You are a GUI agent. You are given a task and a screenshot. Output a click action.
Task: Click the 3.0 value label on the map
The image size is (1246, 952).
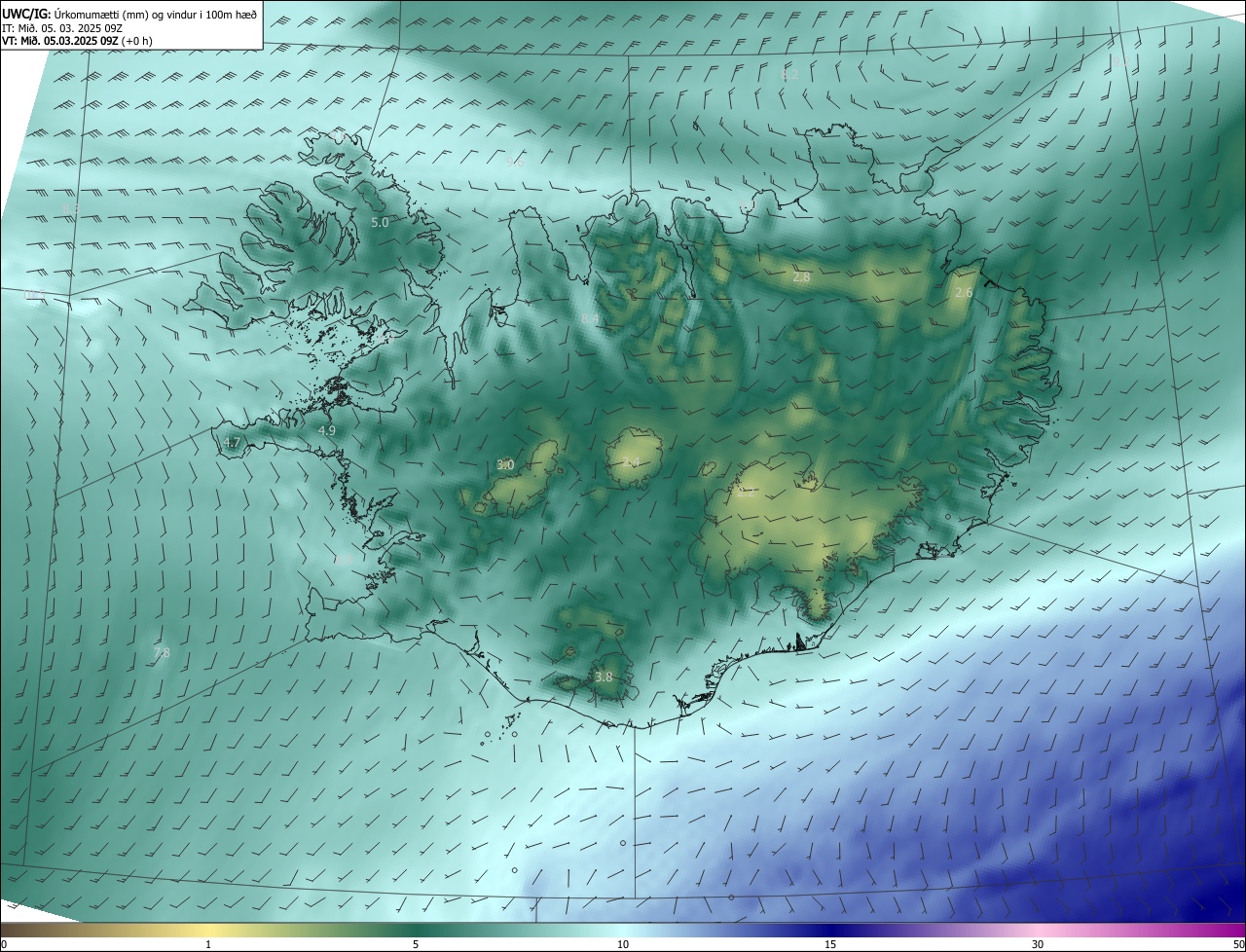(x=505, y=464)
